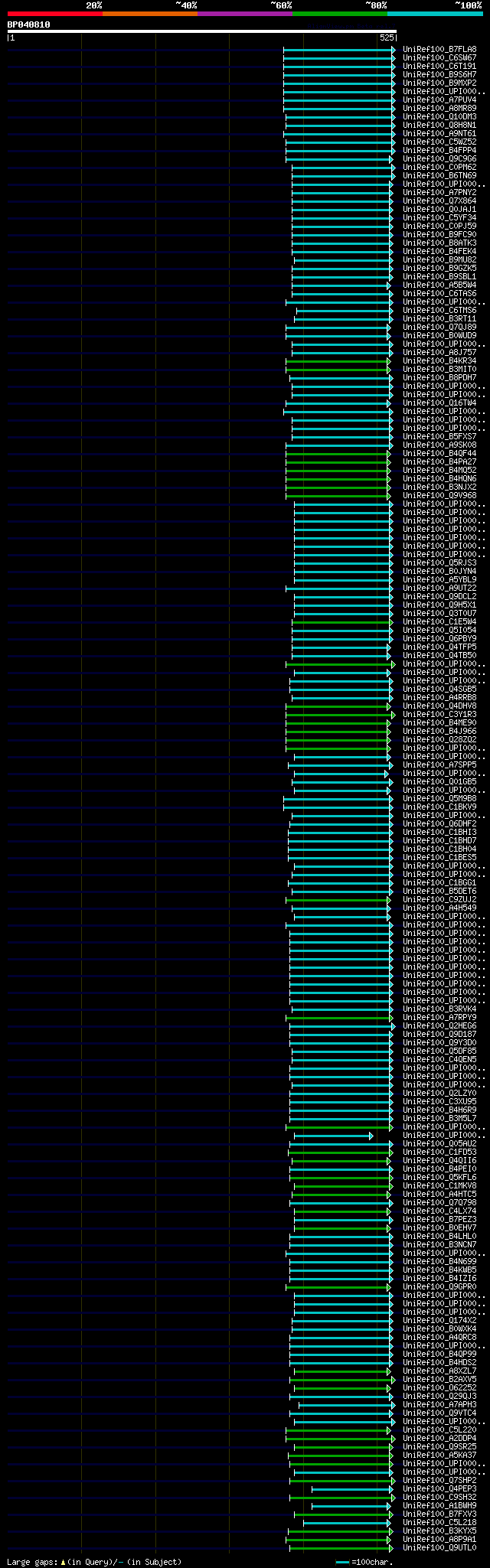Open the UniRef100_A8J757 entry
Screen dimensions: 490x1568
tap(439, 352)
